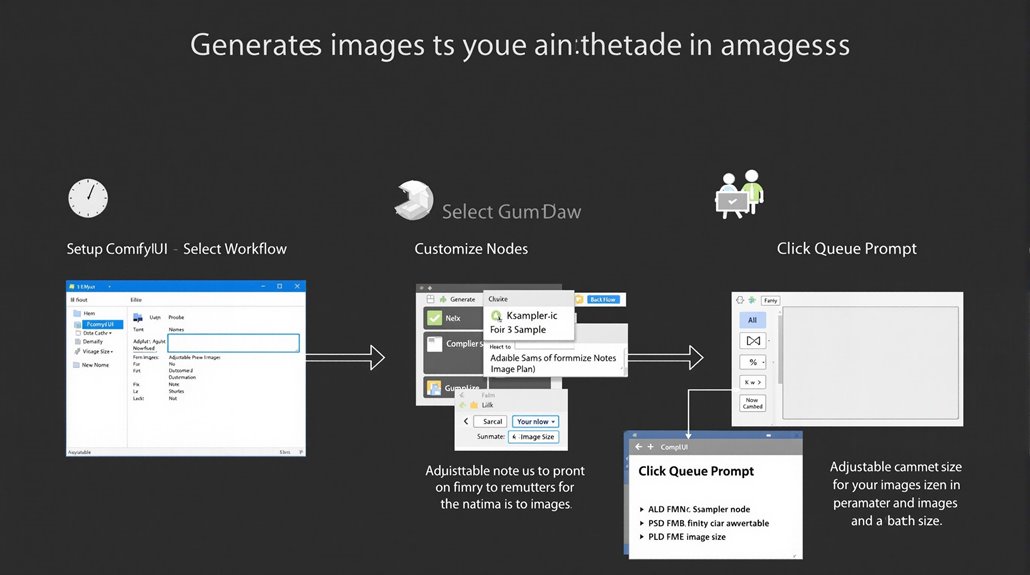
Task: Click the grid layout icon beside Generate
Action: [x=430, y=299]
